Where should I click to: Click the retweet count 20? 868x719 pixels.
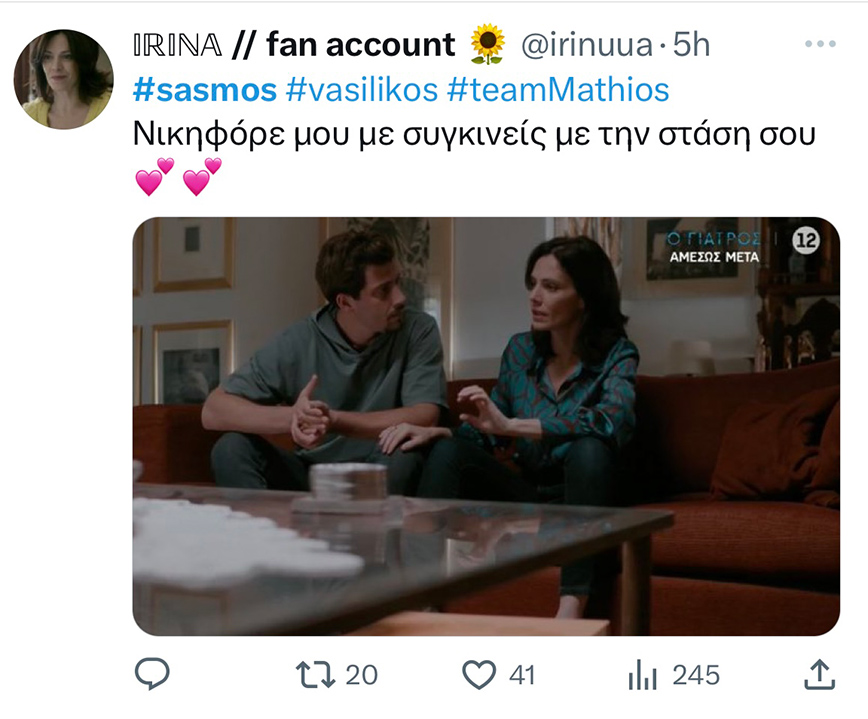click(361, 675)
